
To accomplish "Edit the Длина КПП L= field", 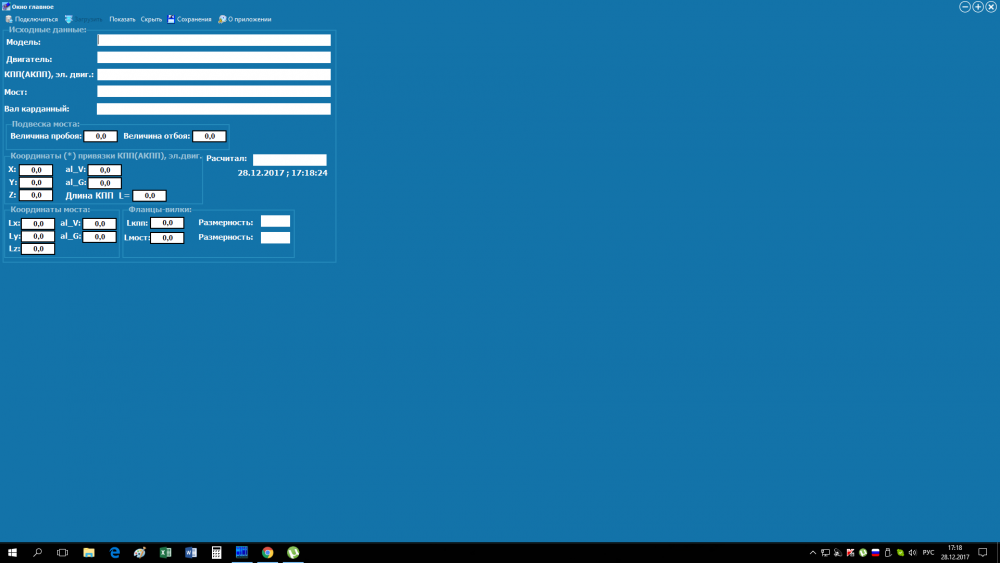I will (149, 196).
